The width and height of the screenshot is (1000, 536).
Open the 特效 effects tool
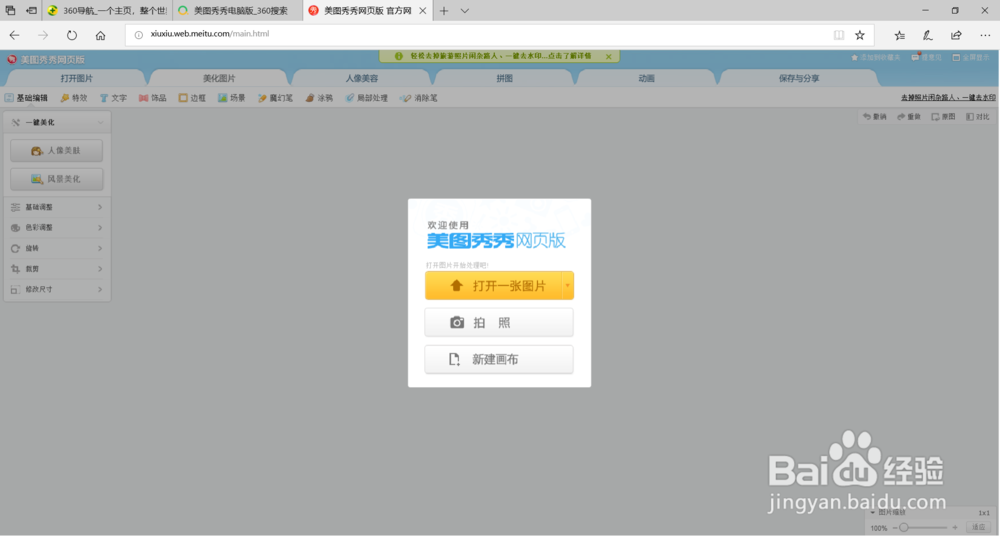click(x=74, y=98)
